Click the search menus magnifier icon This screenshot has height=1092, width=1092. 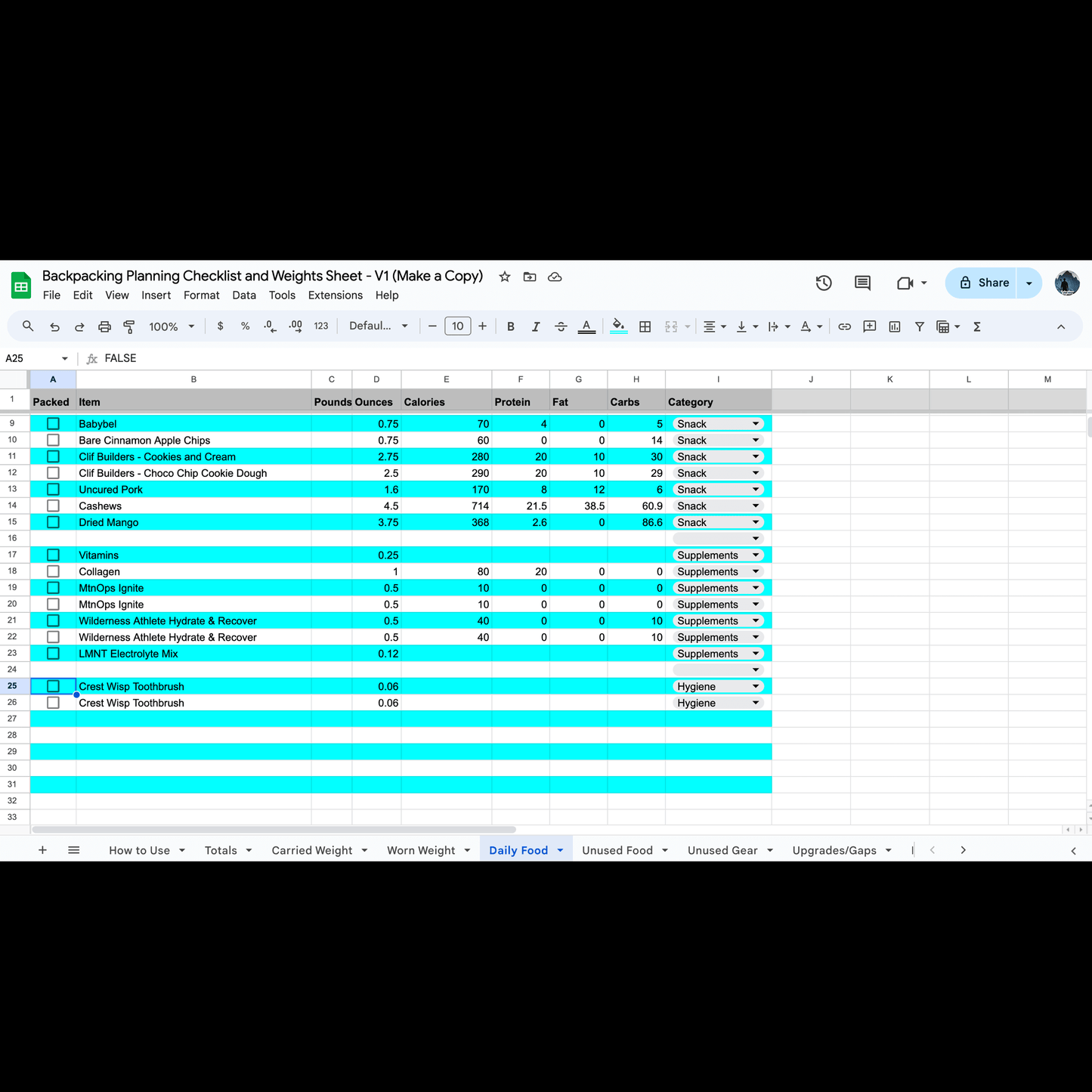(x=28, y=326)
